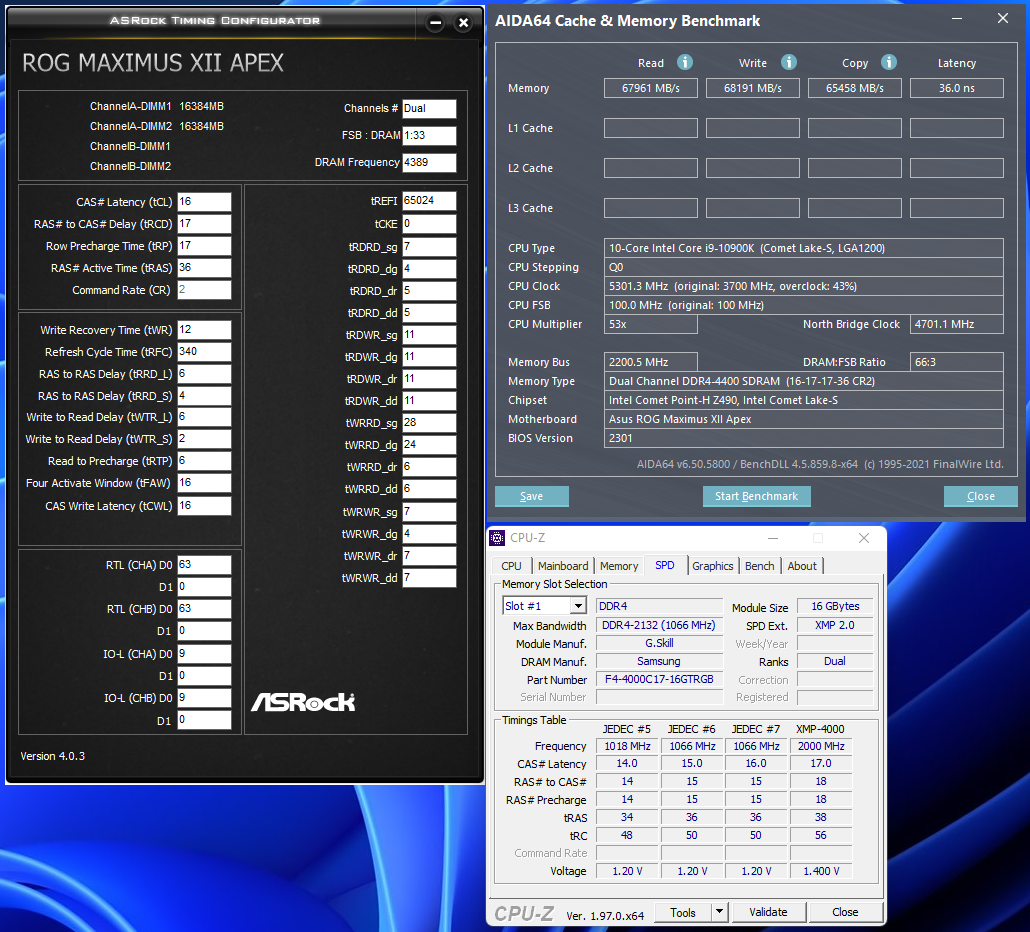Click the CAS# Latency (tCL) value field
This screenshot has width=1030, height=932.
(204, 202)
